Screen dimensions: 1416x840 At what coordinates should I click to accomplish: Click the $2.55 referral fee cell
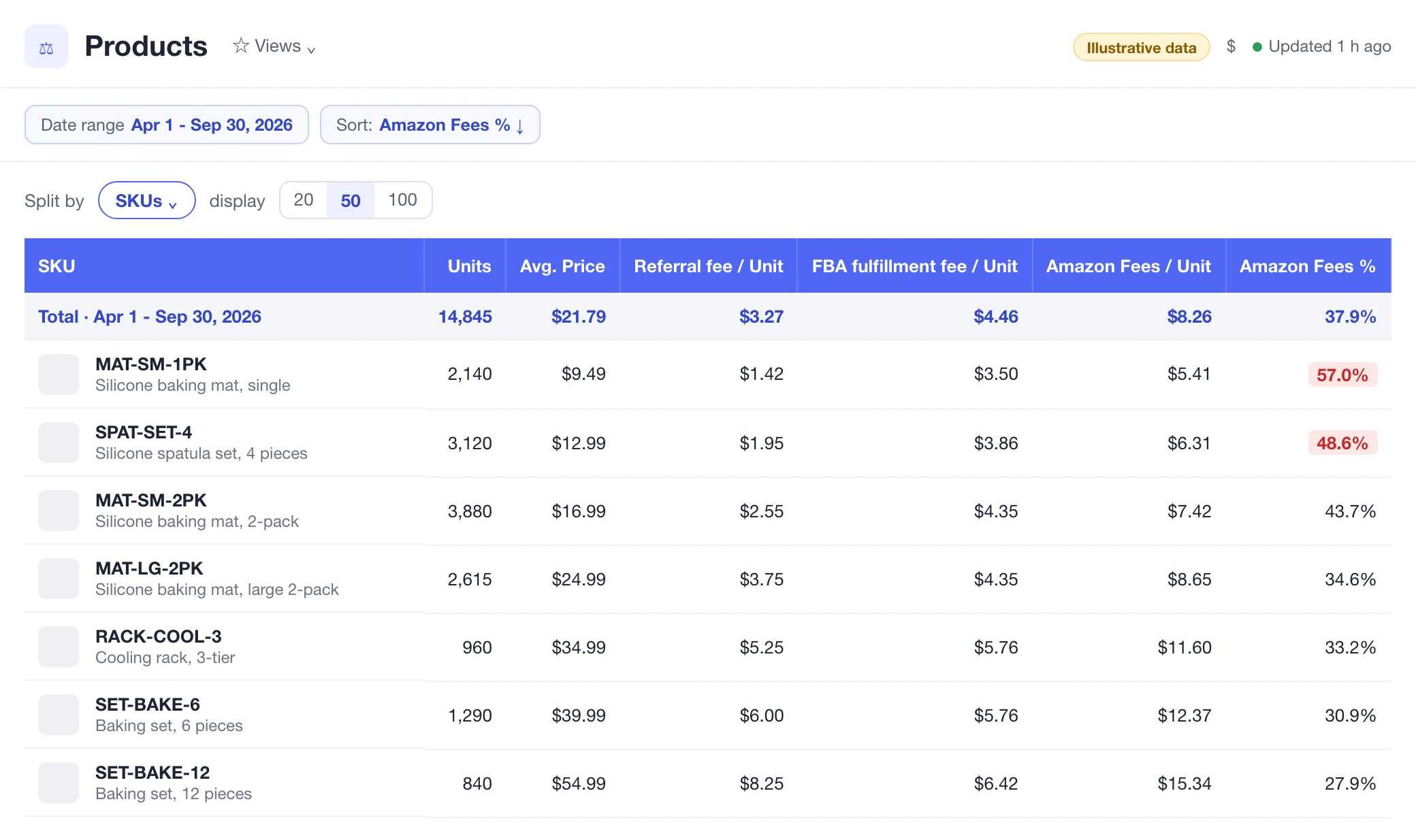[x=762, y=511]
